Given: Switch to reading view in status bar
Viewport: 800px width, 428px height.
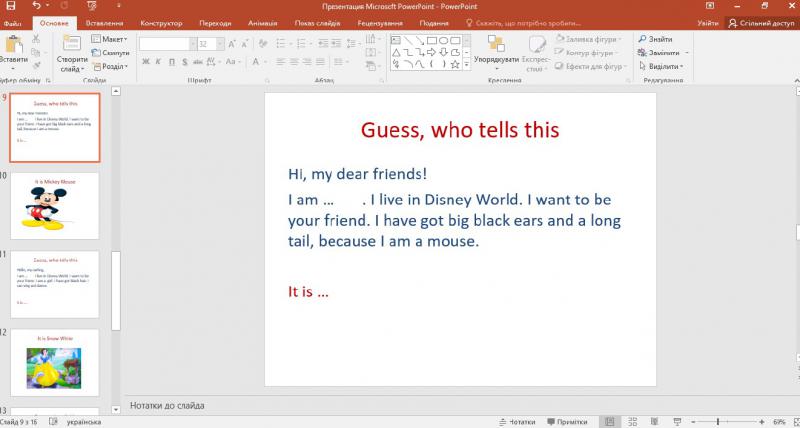Looking at the screenshot, I should coord(655,422).
